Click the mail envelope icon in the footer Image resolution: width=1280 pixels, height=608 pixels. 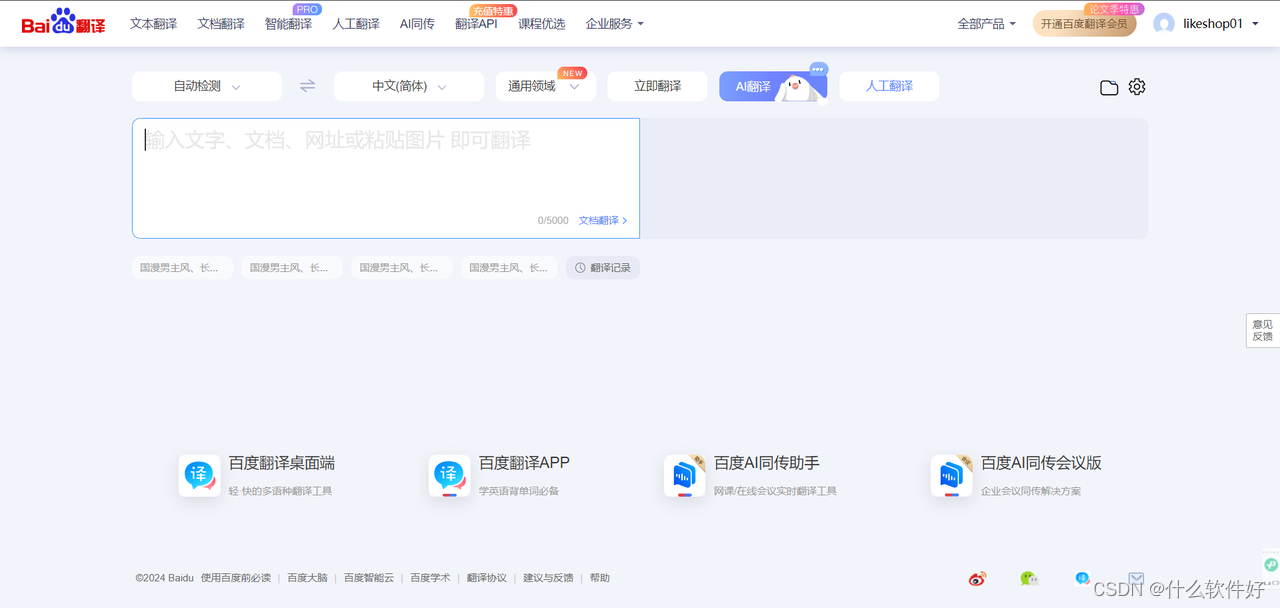point(1136,578)
